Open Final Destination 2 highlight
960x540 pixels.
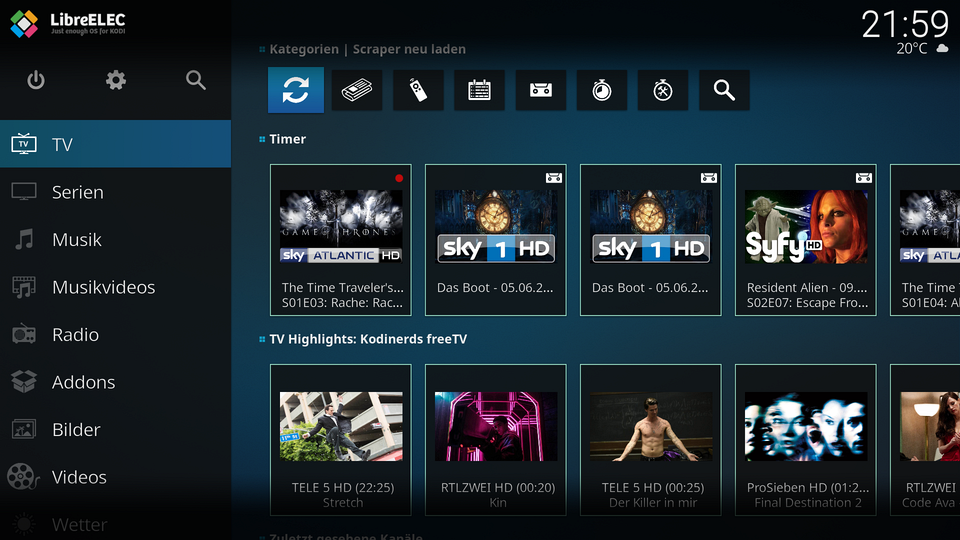click(806, 440)
